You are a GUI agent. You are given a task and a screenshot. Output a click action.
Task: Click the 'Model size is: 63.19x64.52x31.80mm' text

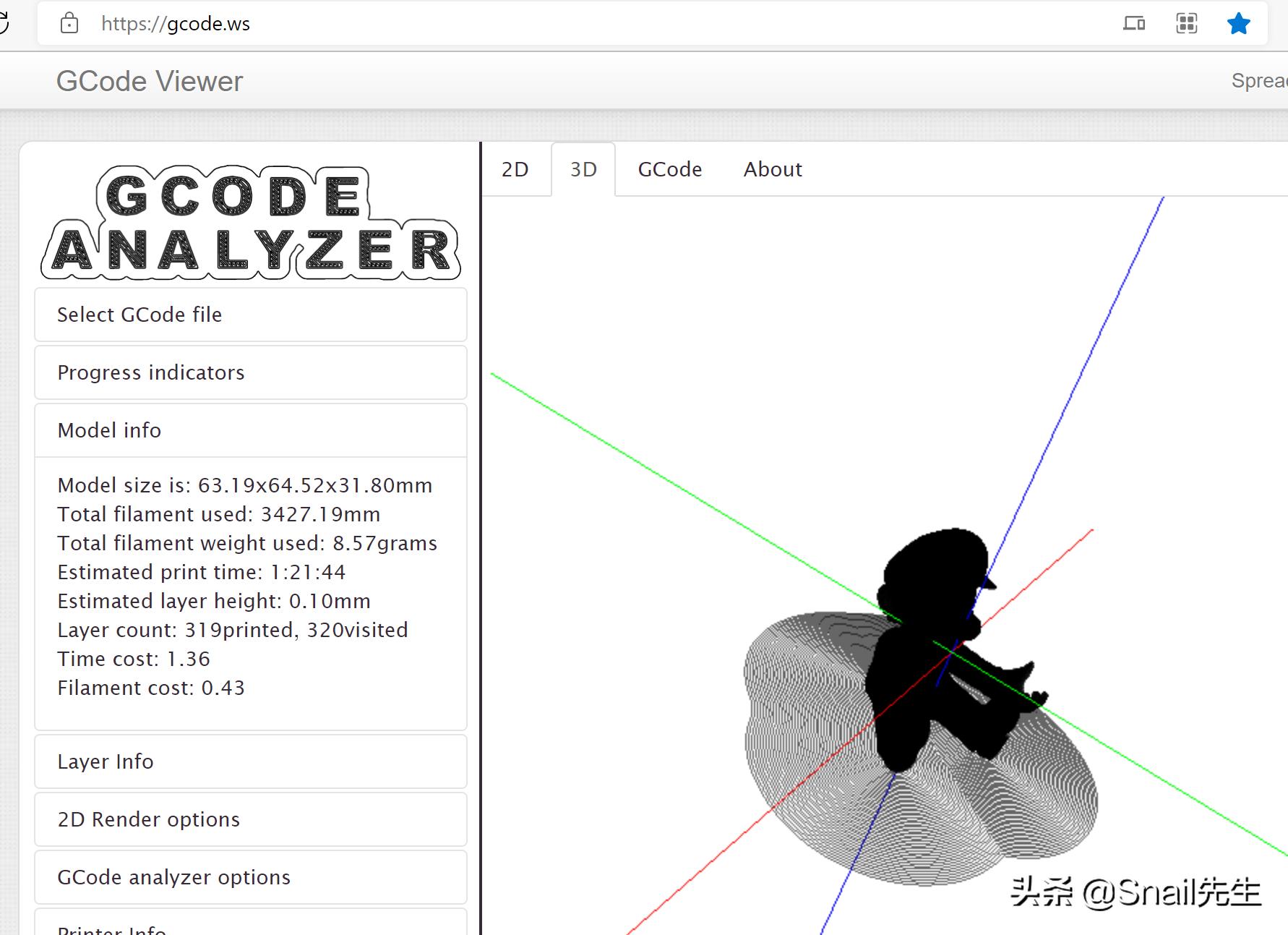(245, 485)
